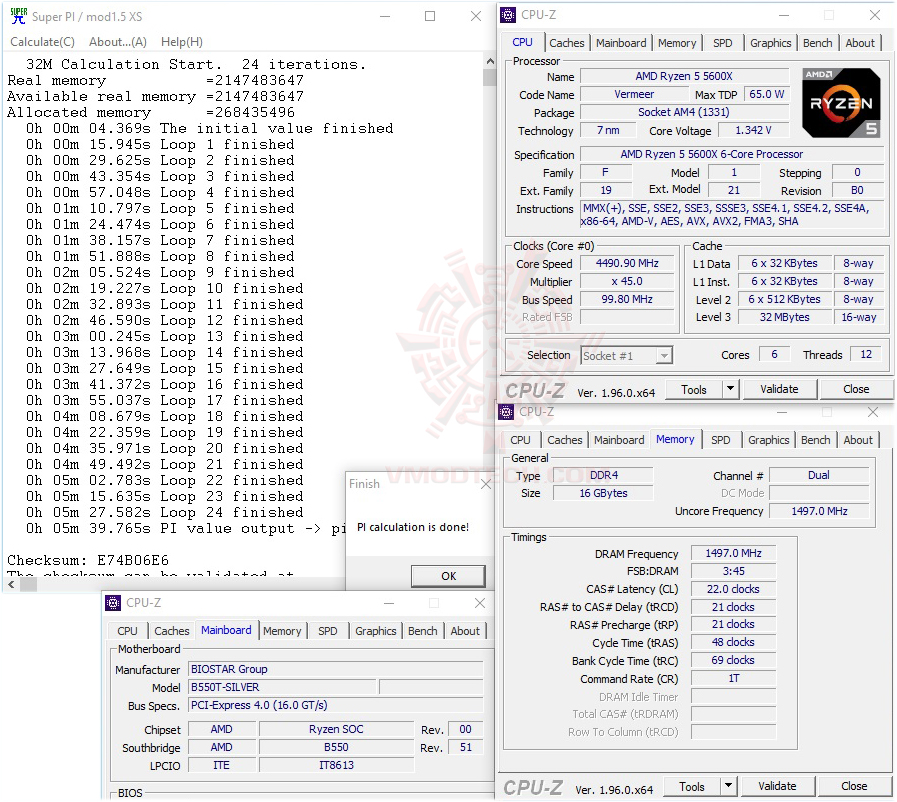
Task: Switch to About tab in top CPU-Z window
Action: [x=860, y=43]
